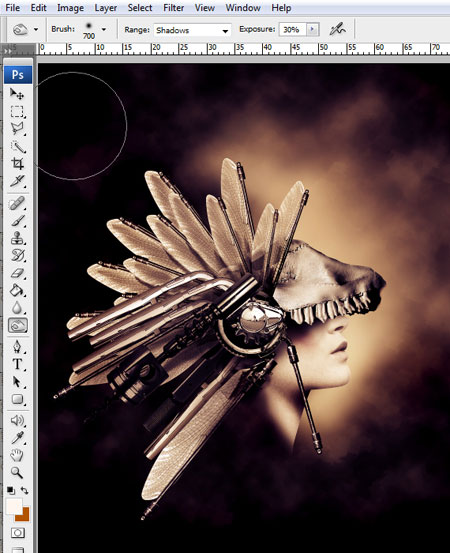The image size is (450, 553).
Task: Toggle Quick Mask mode
Action: click(x=18, y=533)
